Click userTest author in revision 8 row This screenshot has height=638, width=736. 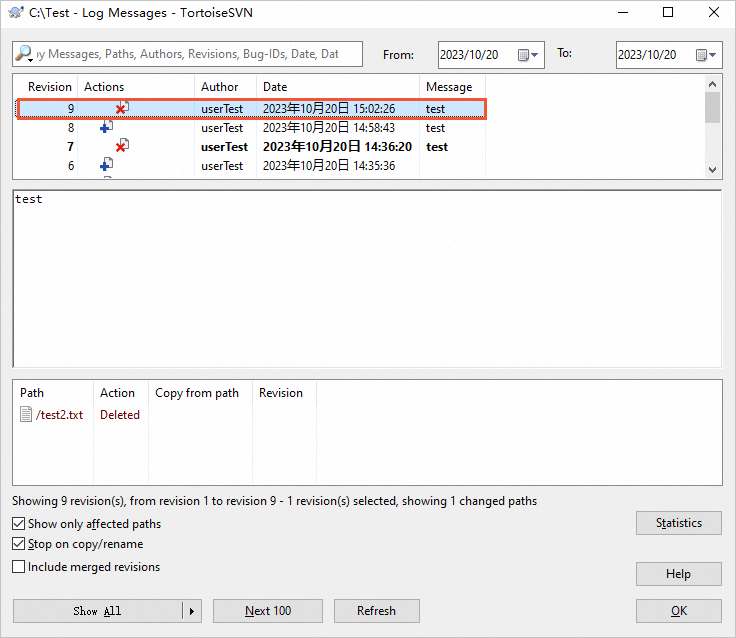click(x=222, y=128)
